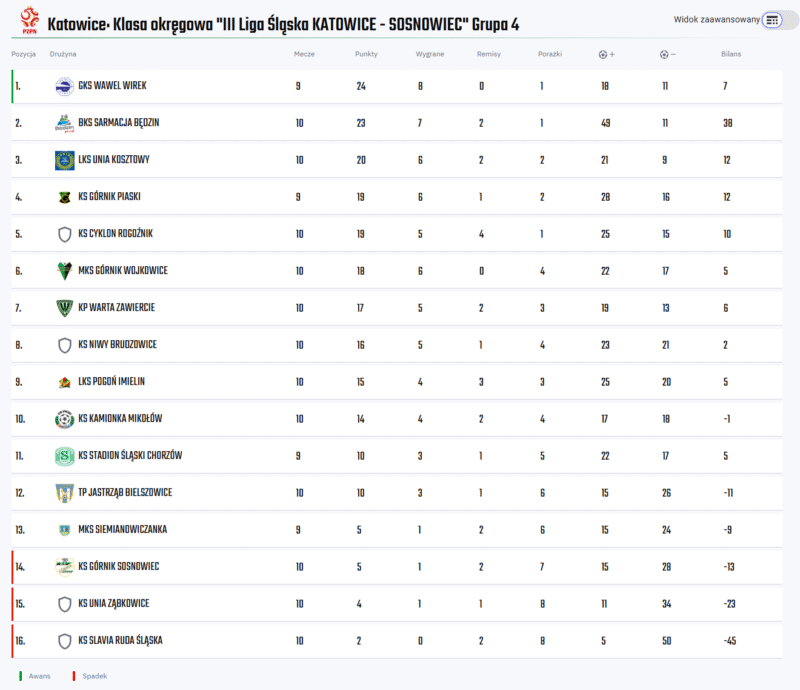Open the KS Cyklon Rogoźnik team link
This screenshot has width=800, height=690.
[115, 234]
